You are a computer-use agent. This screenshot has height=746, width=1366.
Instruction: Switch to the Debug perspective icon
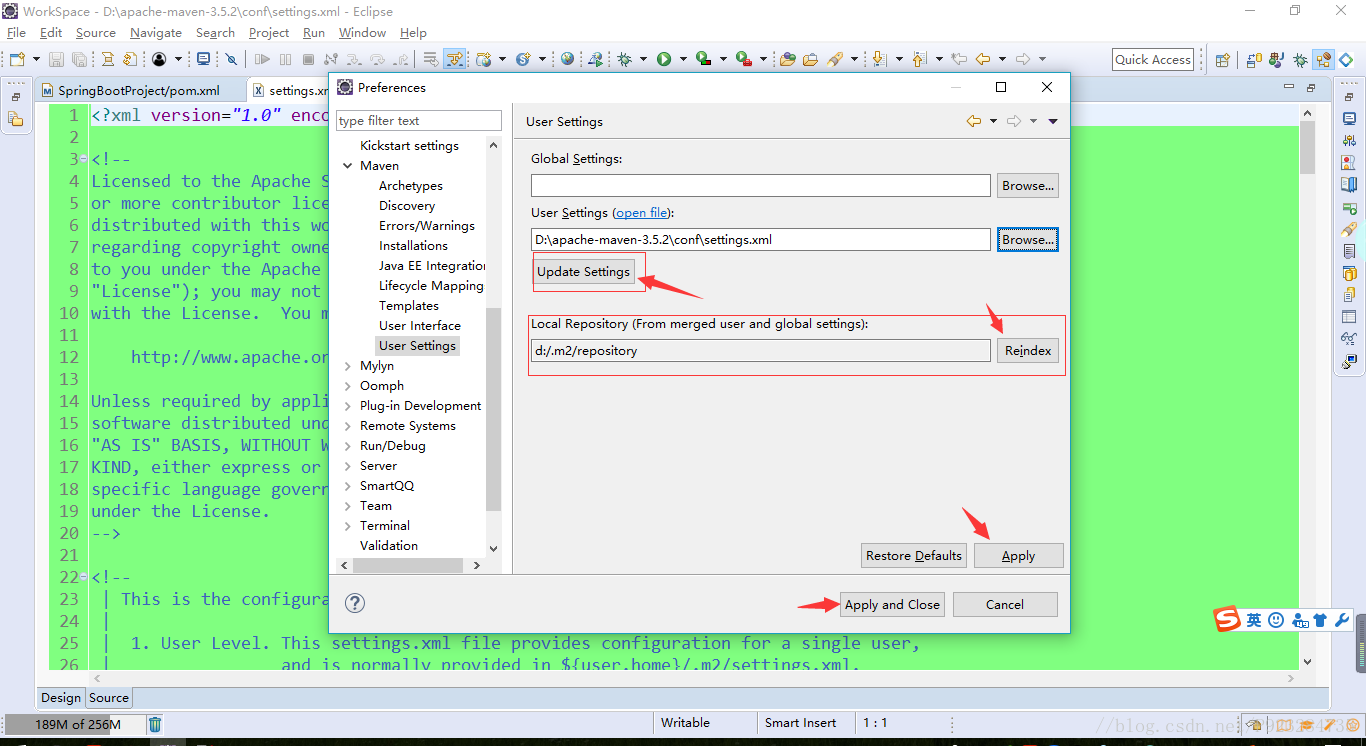[x=1300, y=60]
